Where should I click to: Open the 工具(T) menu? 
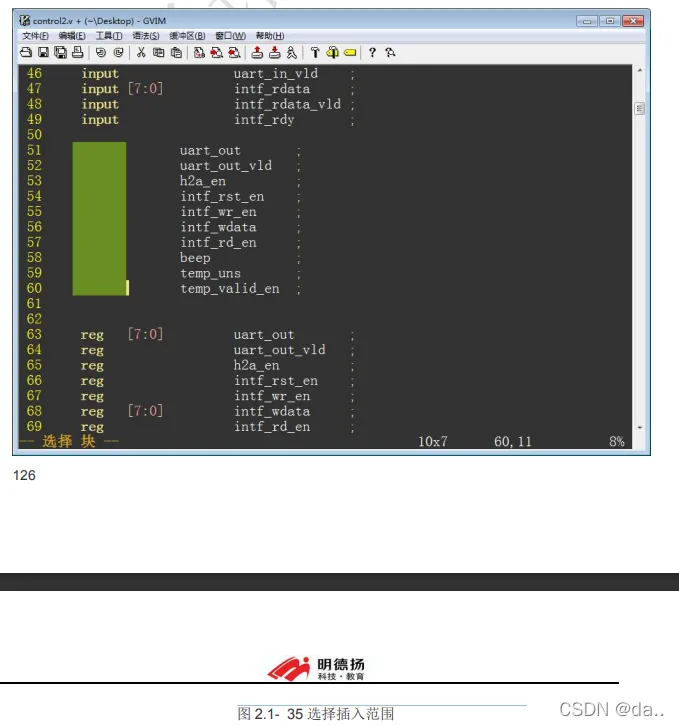tap(109, 36)
